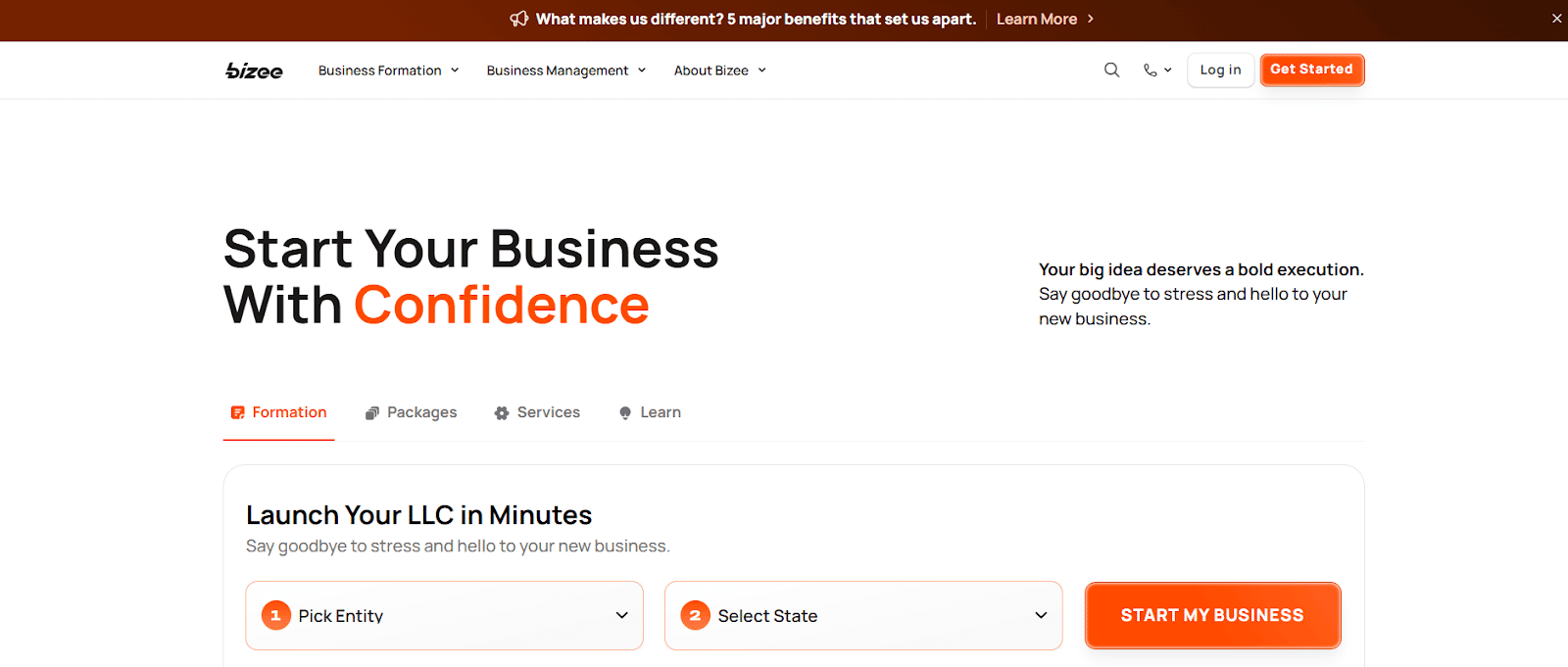This screenshot has height=667, width=1568.
Task: Click the START MY BUSINESS button
Action: [x=1212, y=615]
